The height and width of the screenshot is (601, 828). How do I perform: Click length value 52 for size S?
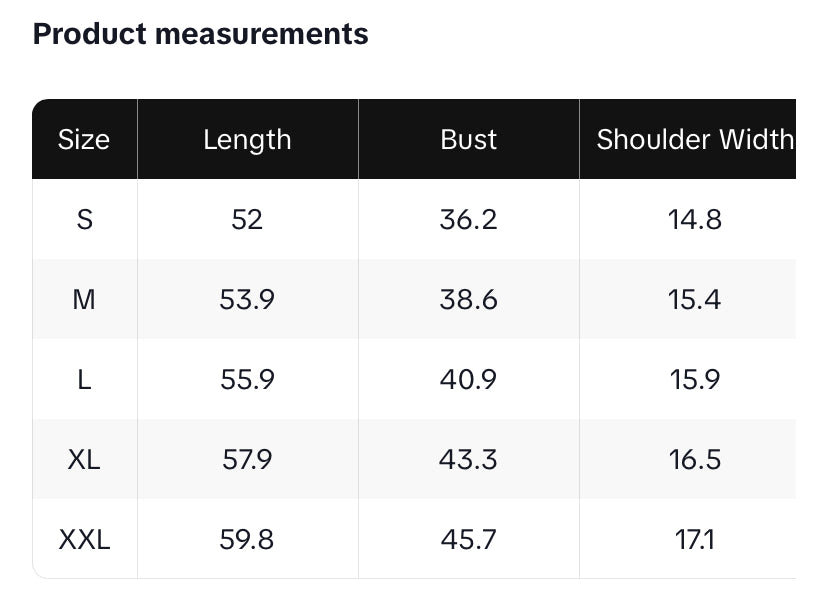tap(247, 219)
